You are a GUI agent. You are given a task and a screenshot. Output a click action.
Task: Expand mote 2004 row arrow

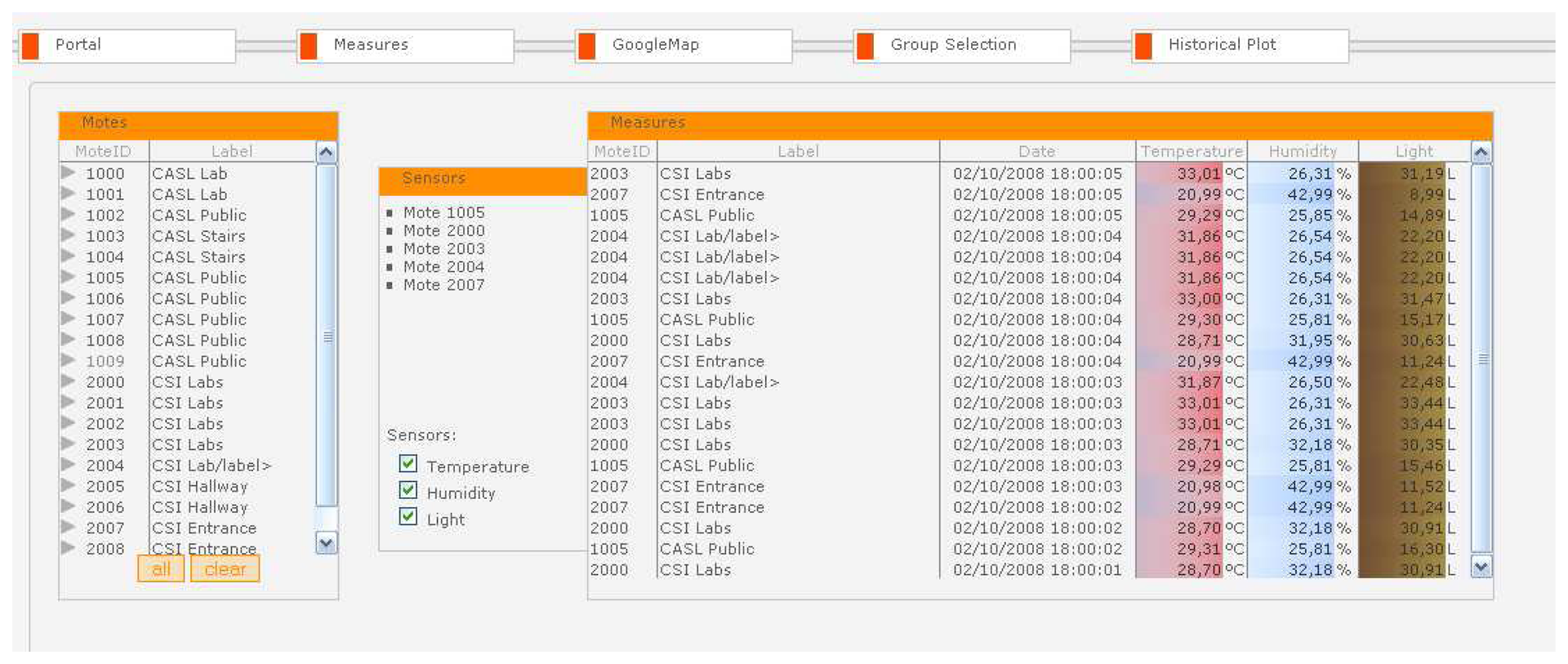[69, 464]
